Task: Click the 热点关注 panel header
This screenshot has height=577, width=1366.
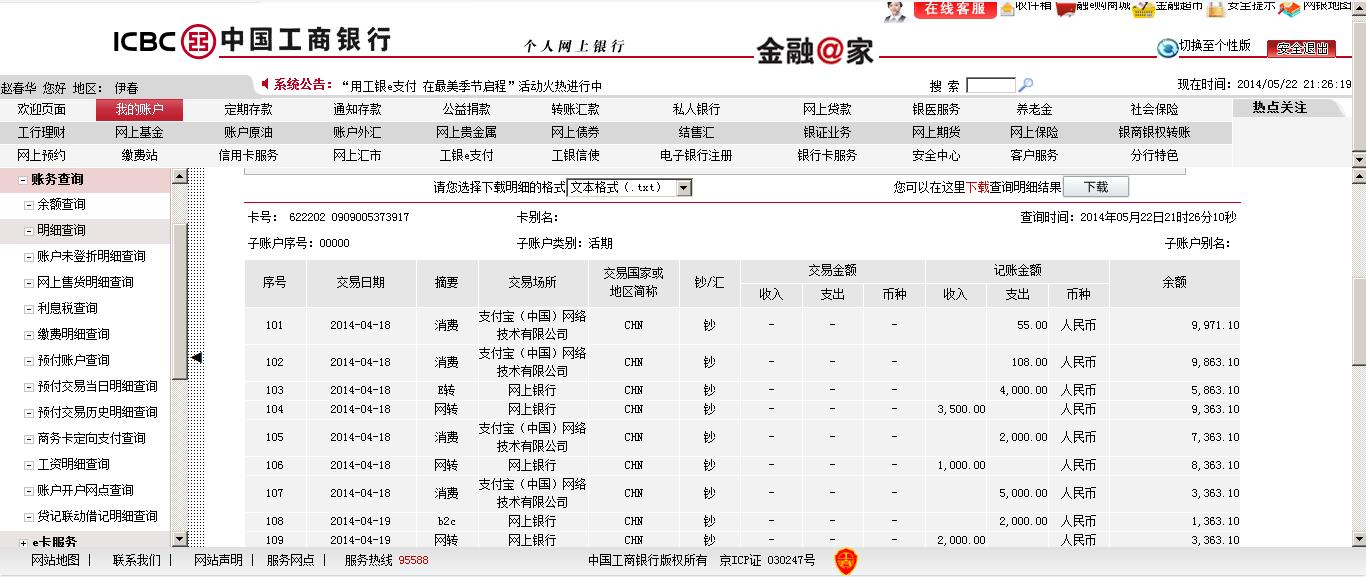Action: pyautogui.click(x=1279, y=108)
